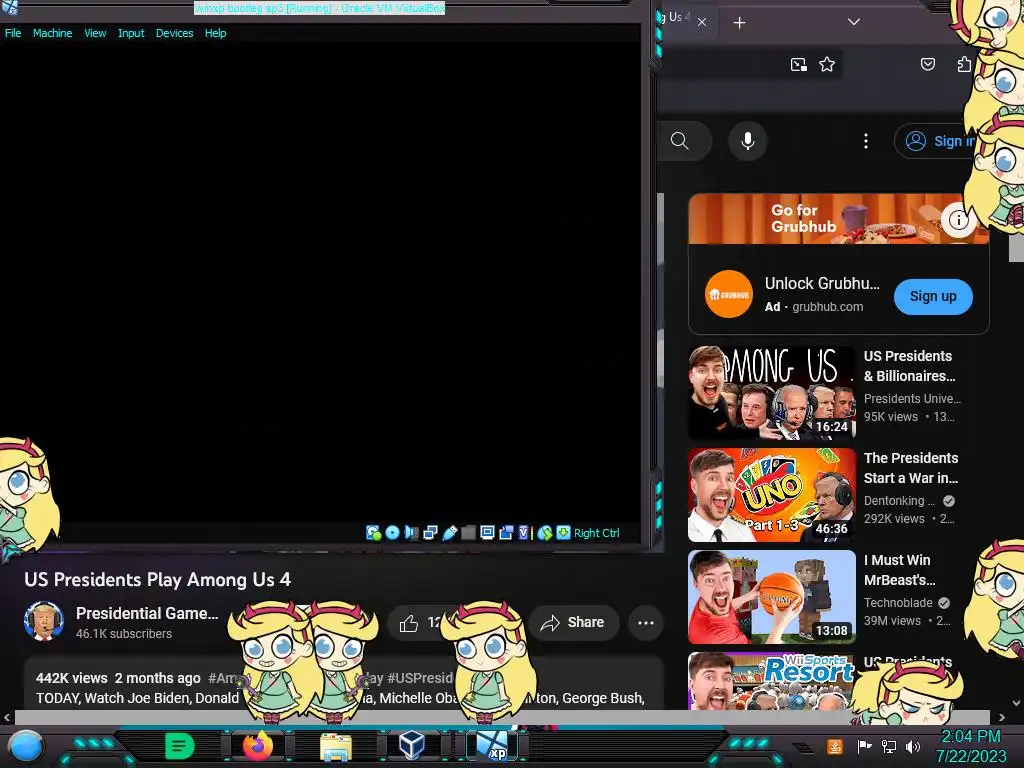
Task: Open USB devices icon in VirtualBox status bar
Action: click(x=449, y=533)
